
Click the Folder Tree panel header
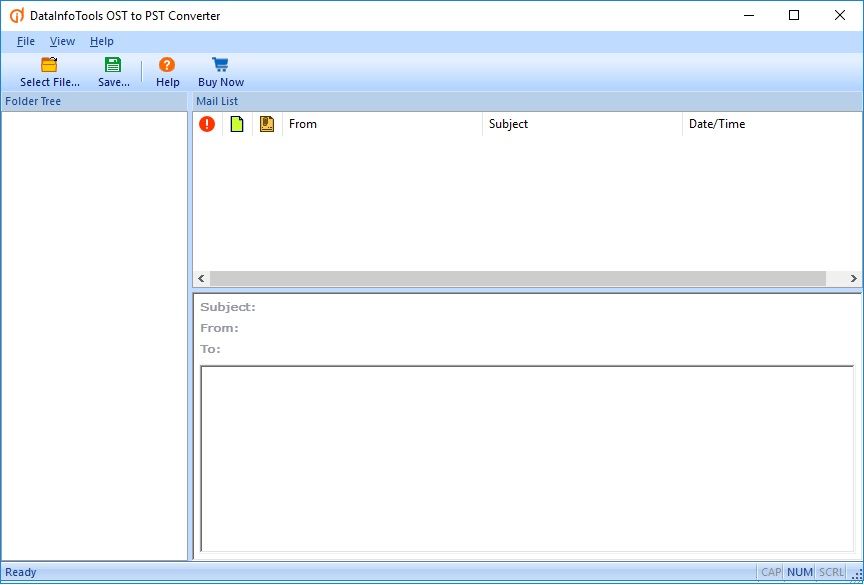(94, 101)
